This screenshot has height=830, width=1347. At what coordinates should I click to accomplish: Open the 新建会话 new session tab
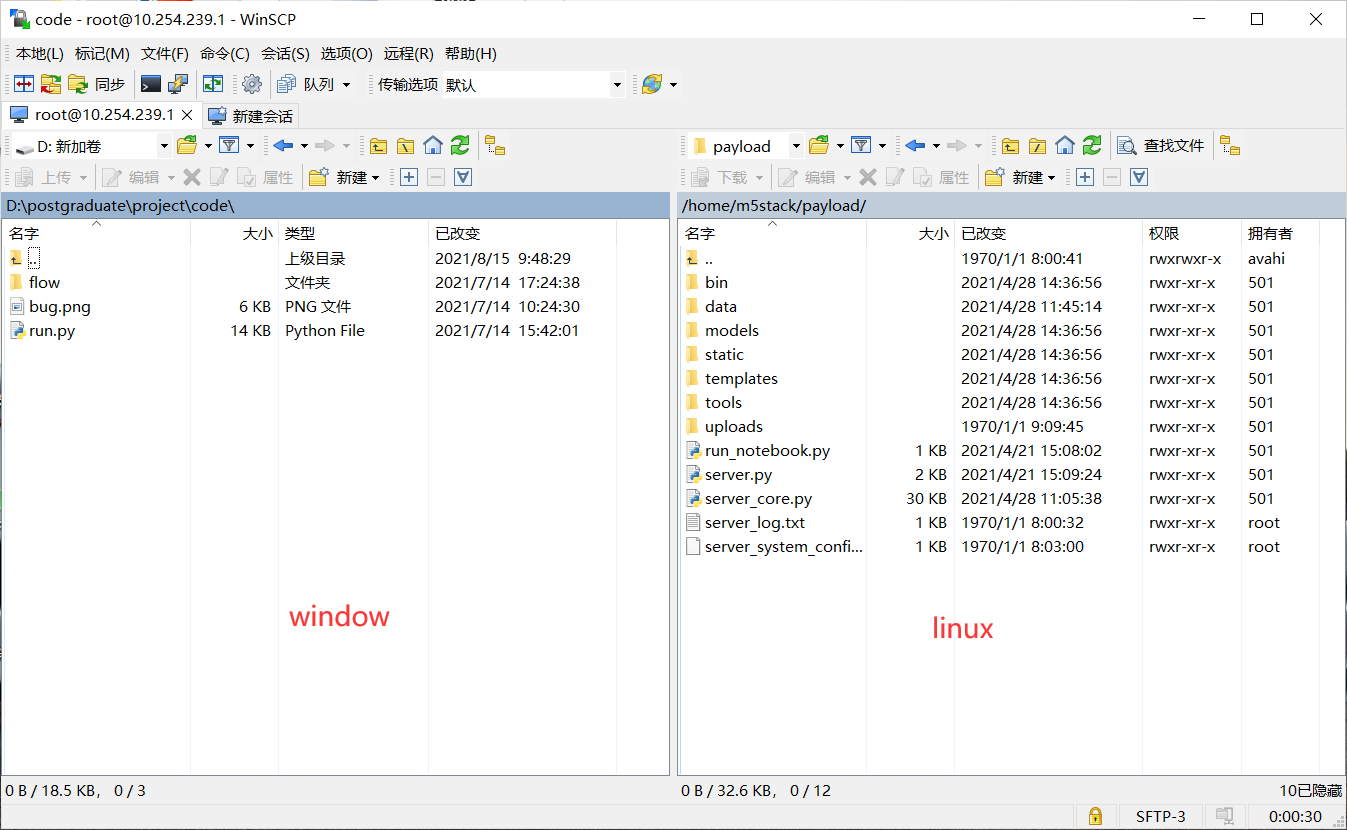[x=250, y=116]
